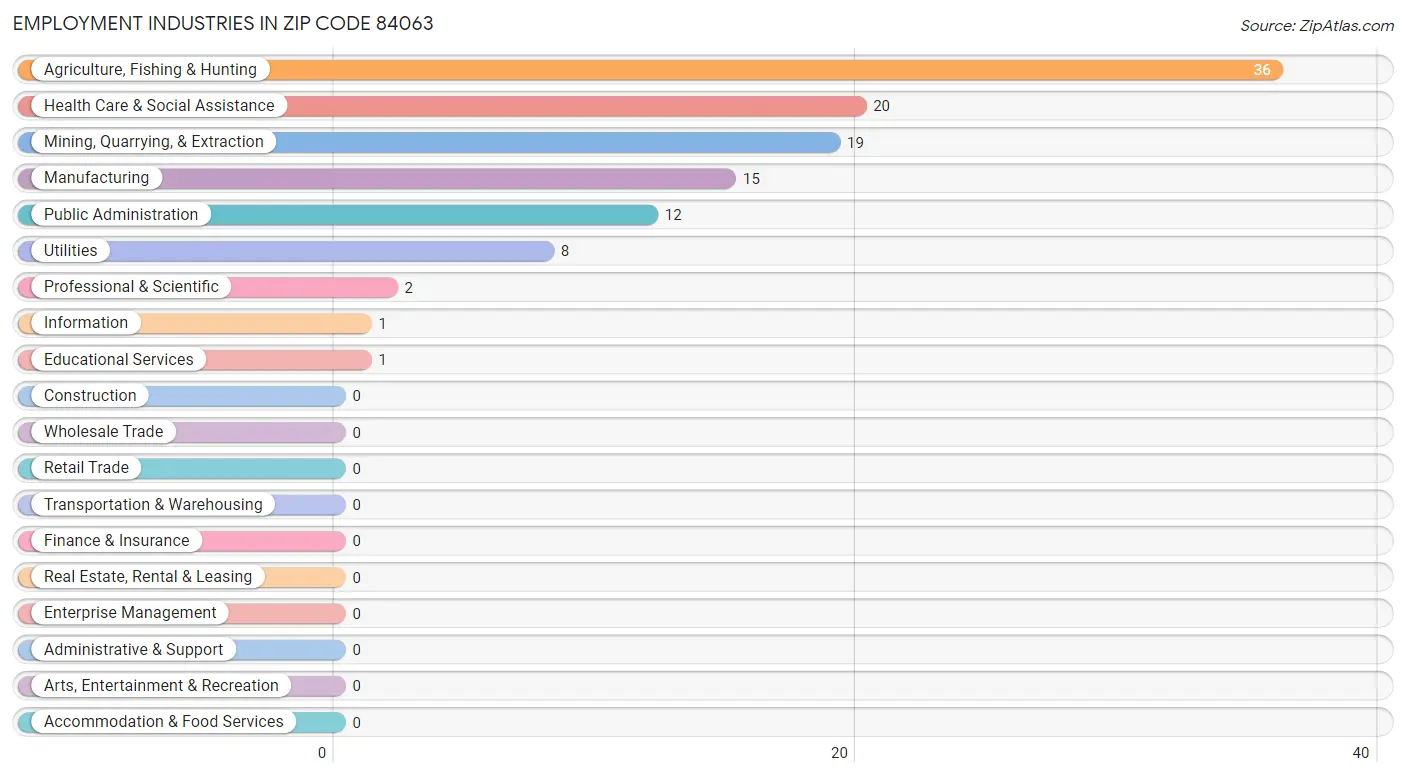Click the x-axis label 20
The image size is (1406, 777).
(x=841, y=753)
